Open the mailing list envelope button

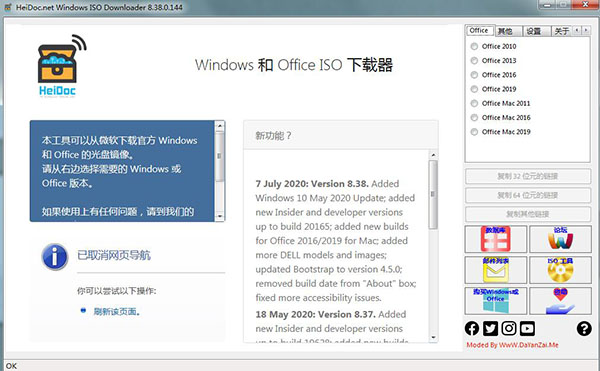[x=496, y=270]
